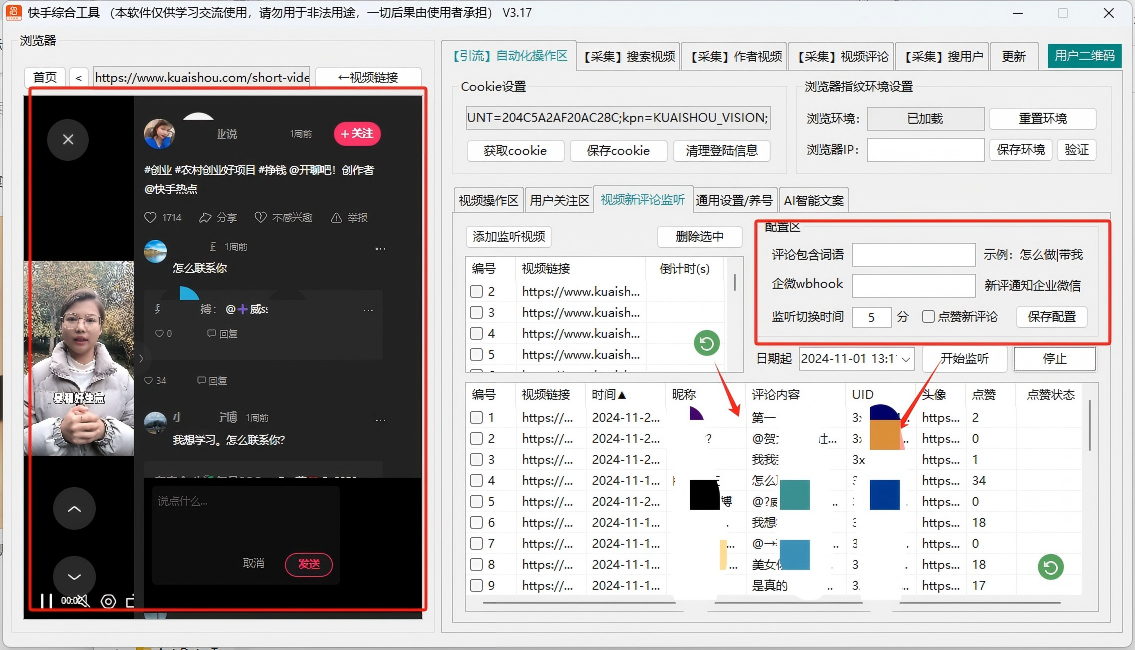Select comment row 1 containing 第一
Screen dimensions: 1135x650
(x=476, y=418)
